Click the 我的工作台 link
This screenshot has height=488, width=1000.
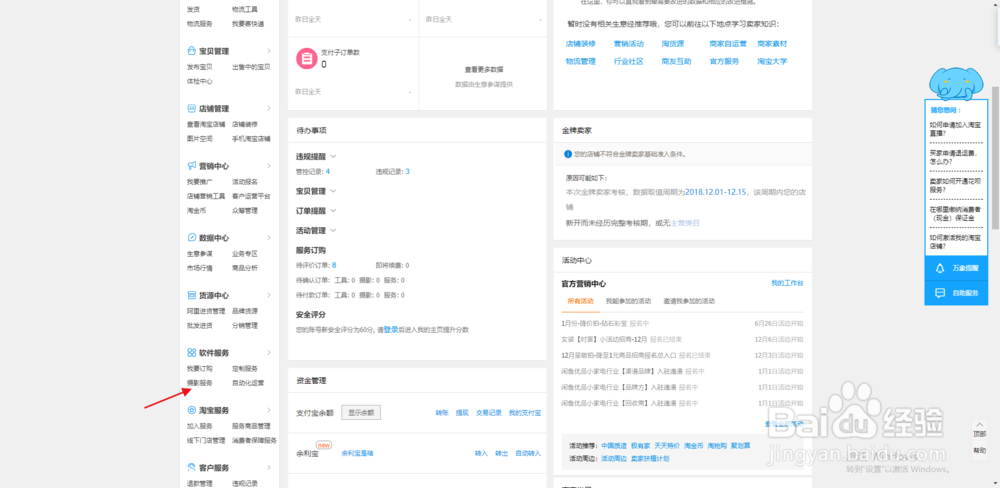[787, 283]
